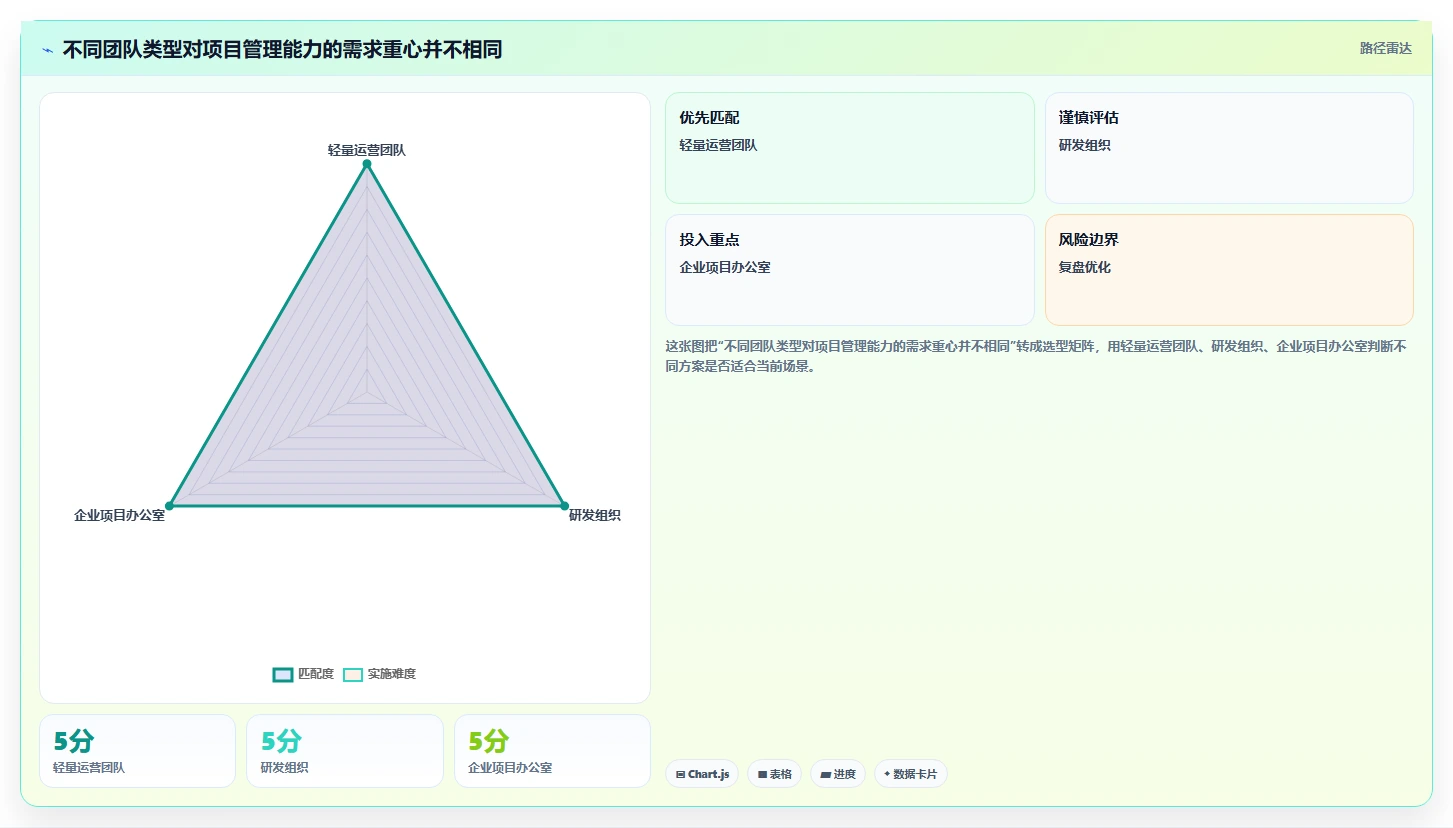The width and height of the screenshot is (1453, 828).
Task: Open the 谨慎评估 card
Action: pyautogui.click(x=1229, y=148)
